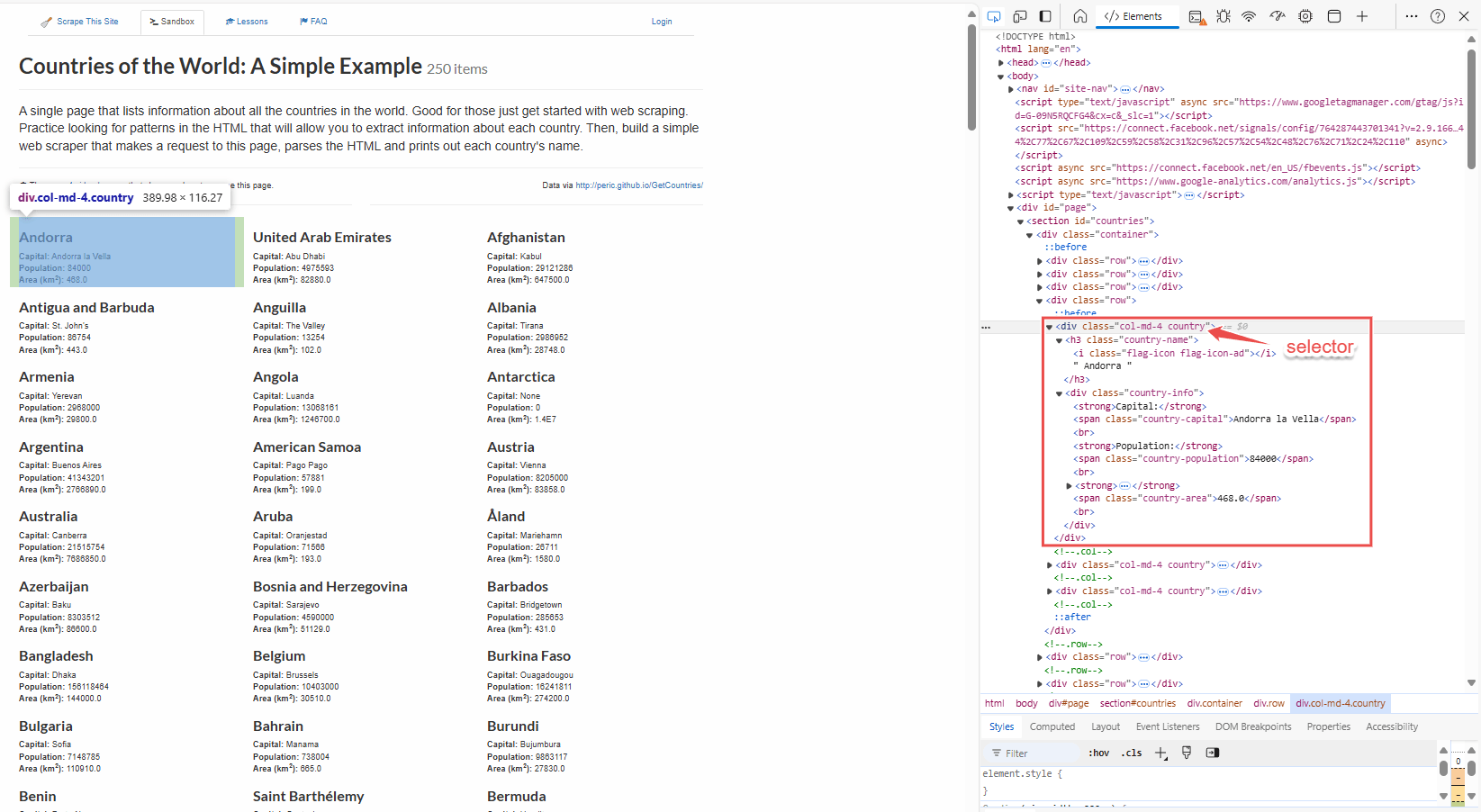Click the new style rule plus icon

[1161, 753]
